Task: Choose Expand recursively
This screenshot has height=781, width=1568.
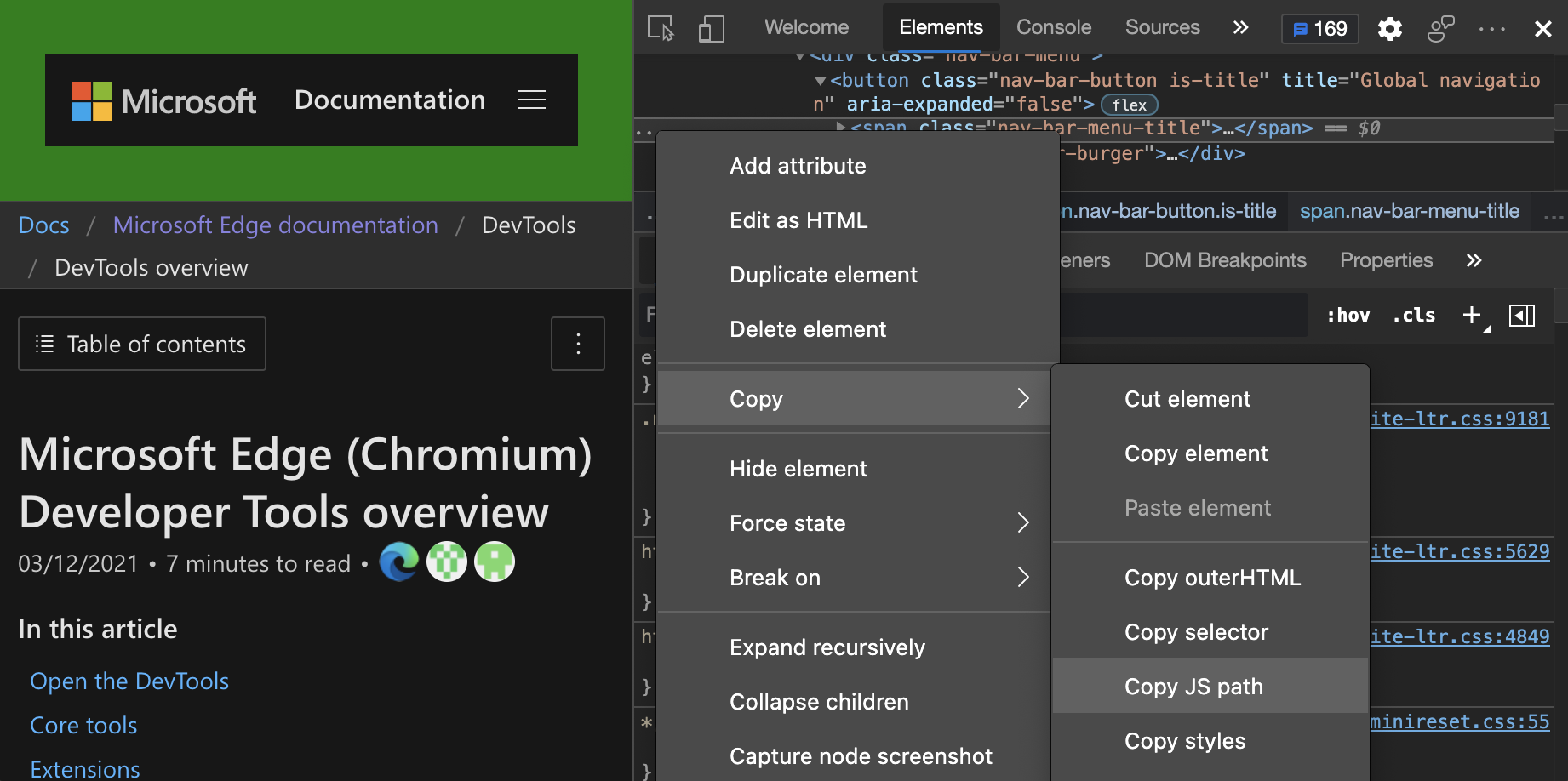Action: point(856,647)
